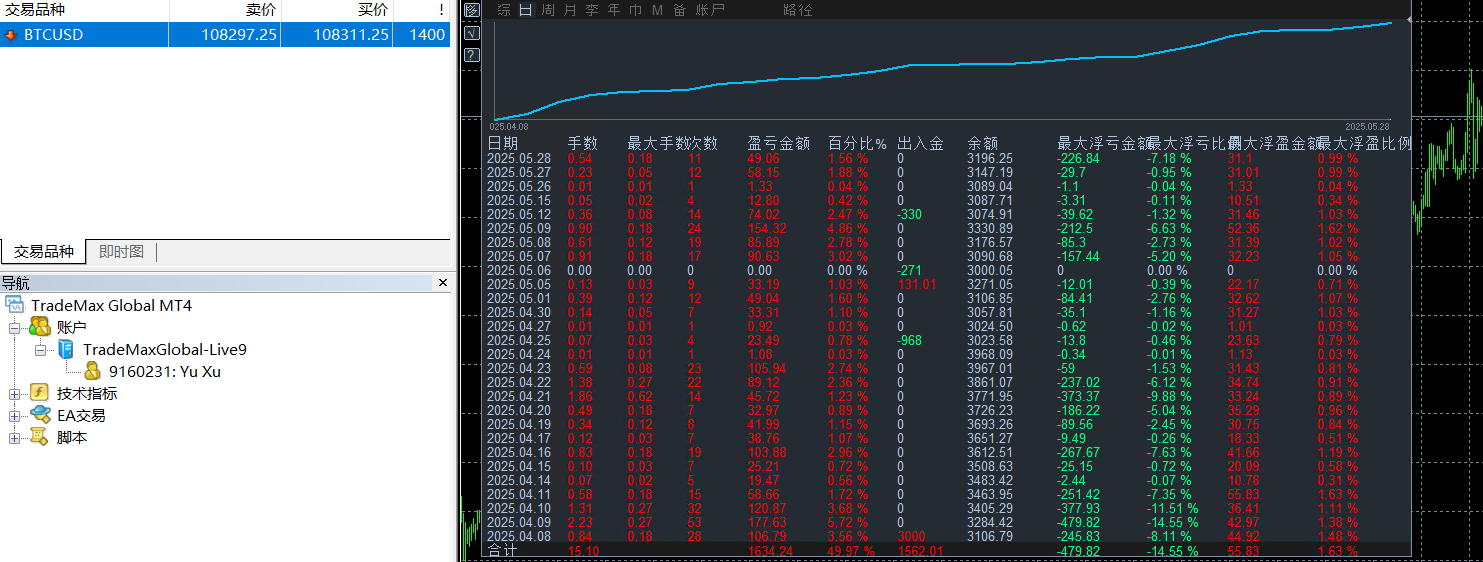Select the 技术指标 navigator item
1483x562 pixels.
click(x=87, y=393)
